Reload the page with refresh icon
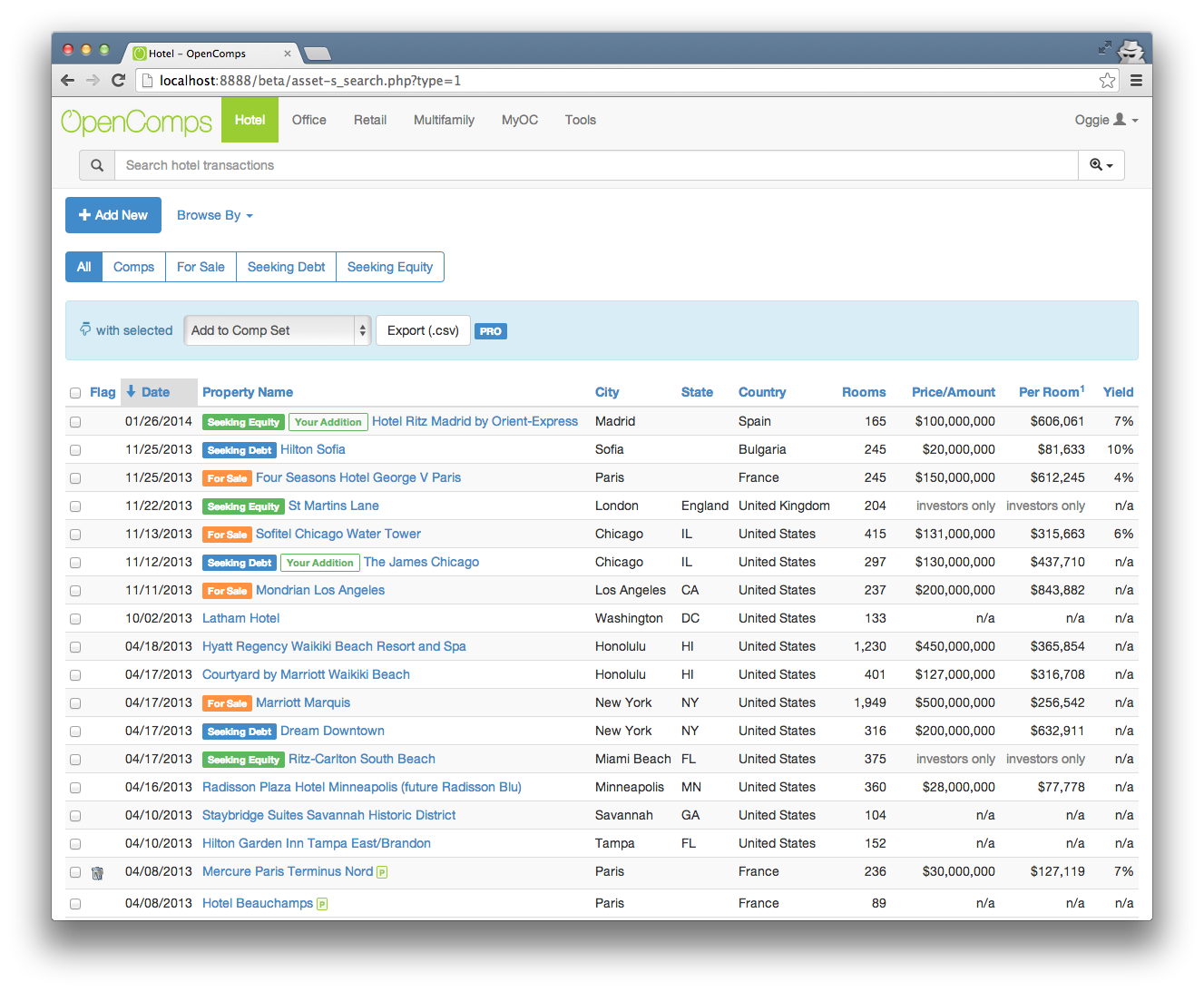The image size is (1204, 992). tap(118, 80)
